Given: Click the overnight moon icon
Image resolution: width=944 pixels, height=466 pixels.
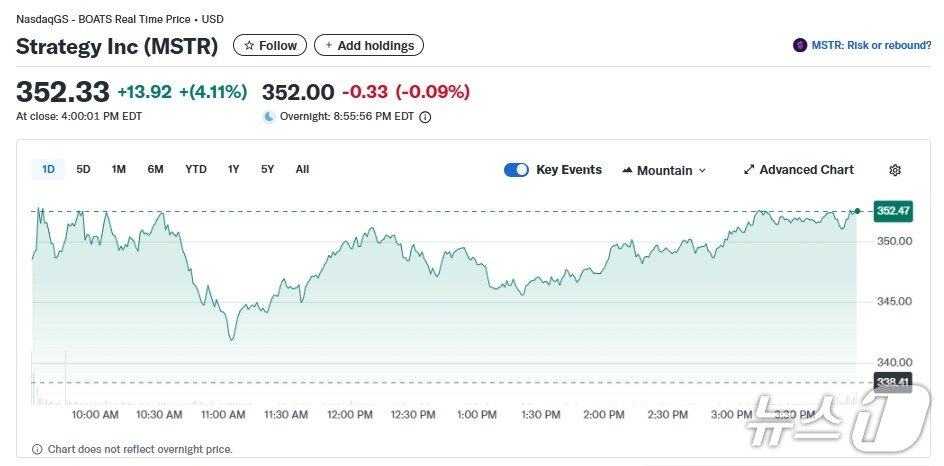Looking at the screenshot, I should click(x=268, y=117).
